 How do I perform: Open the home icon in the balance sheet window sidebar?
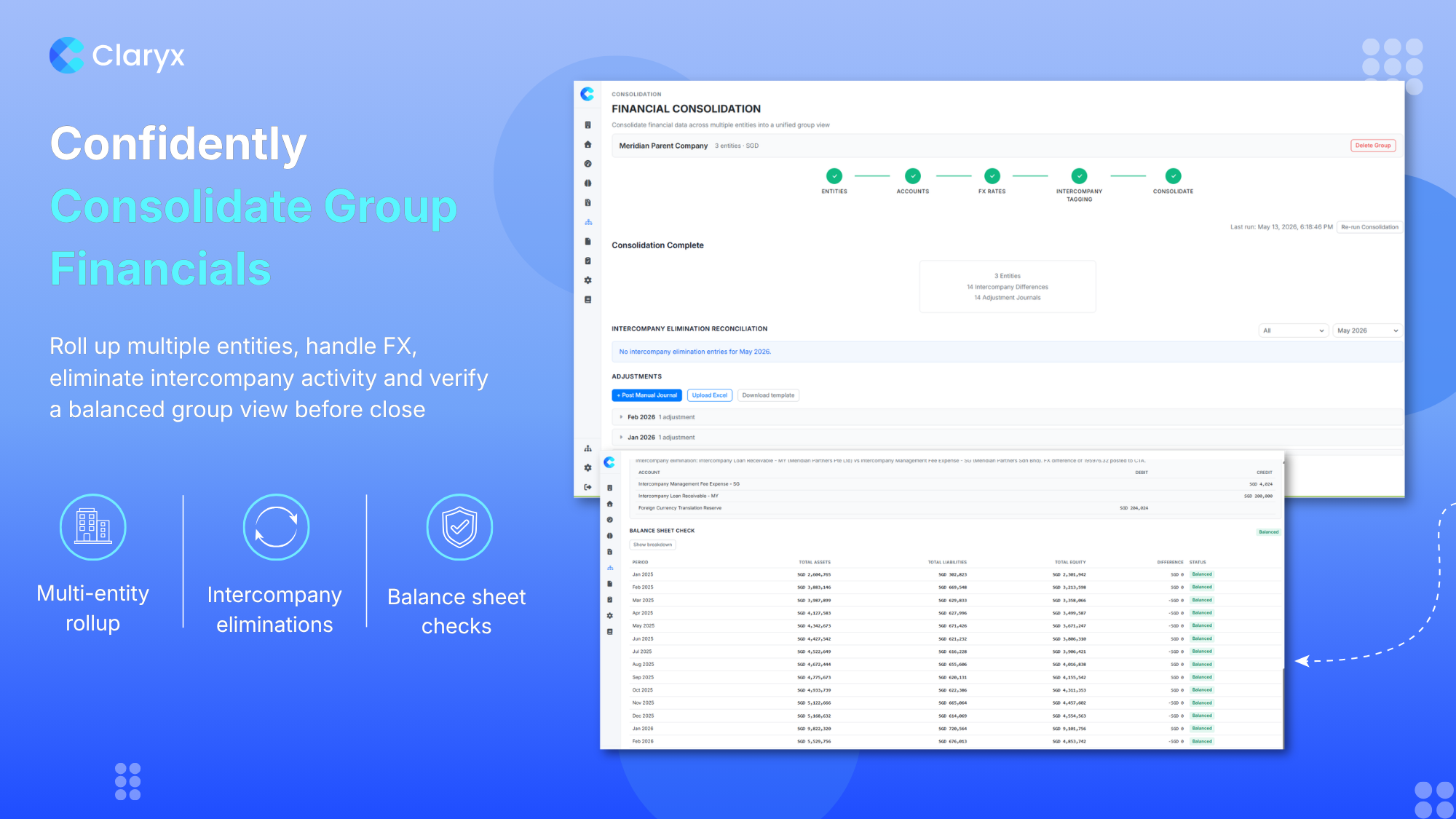[609, 504]
